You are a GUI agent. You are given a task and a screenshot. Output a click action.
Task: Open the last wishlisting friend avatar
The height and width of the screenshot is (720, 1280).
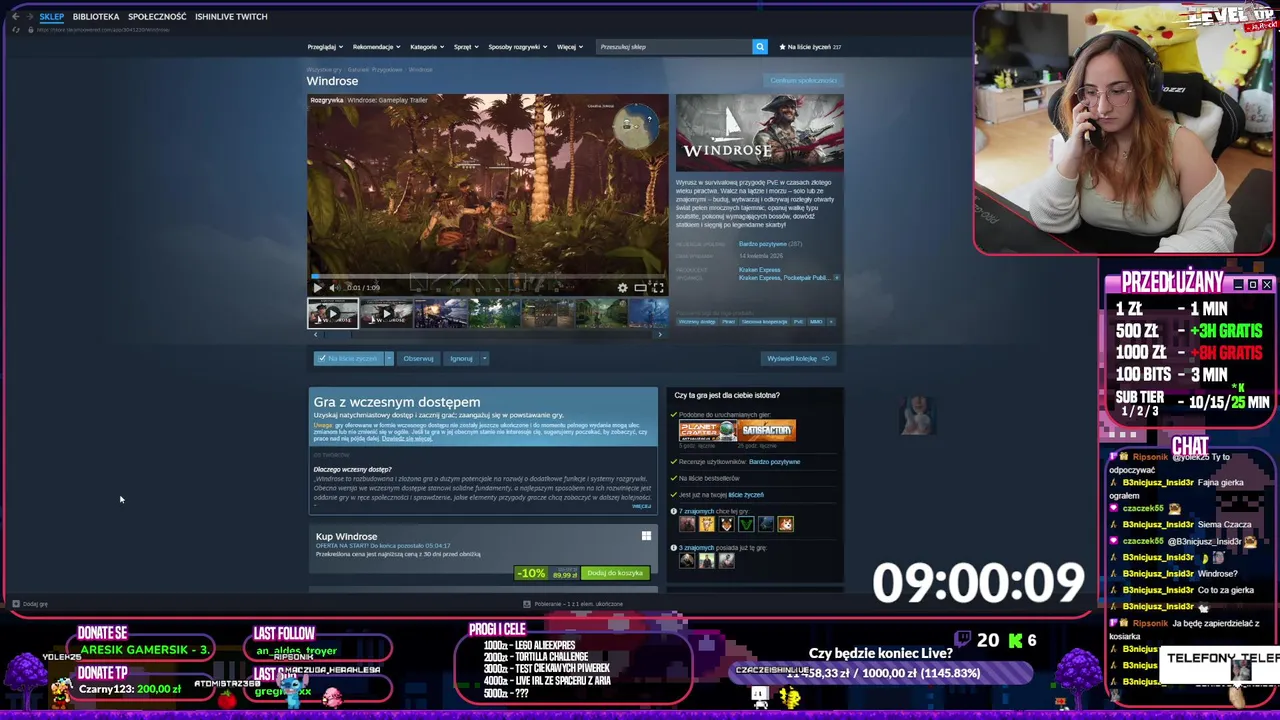tap(785, 524)
